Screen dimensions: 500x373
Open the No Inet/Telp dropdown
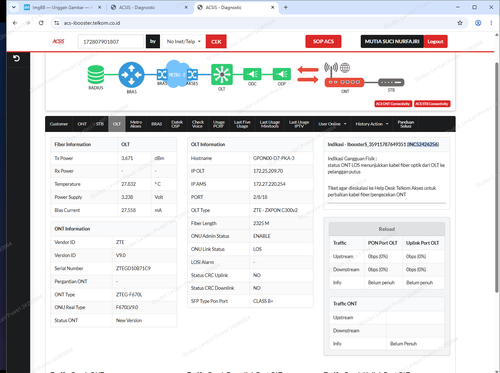pos(184,41)
